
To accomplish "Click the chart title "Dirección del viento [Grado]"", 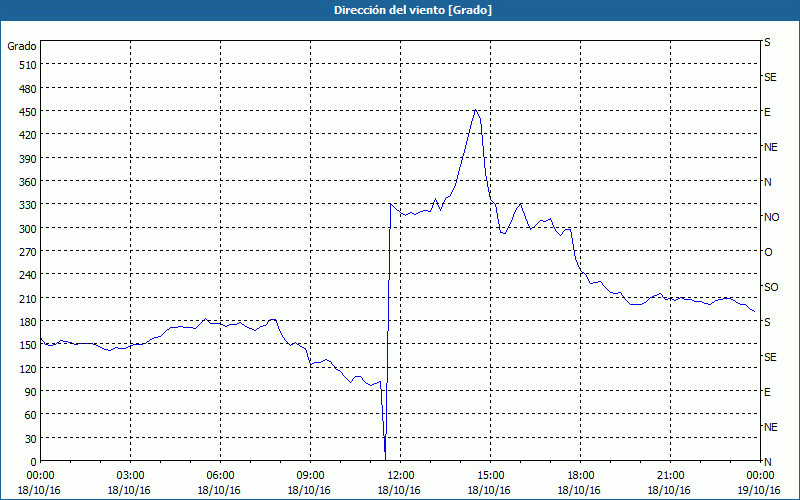I will [x=413, y=10].
